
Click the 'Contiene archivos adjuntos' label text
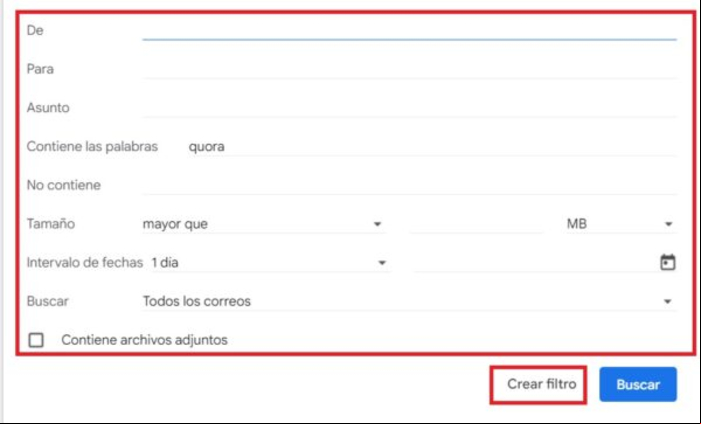144,340
